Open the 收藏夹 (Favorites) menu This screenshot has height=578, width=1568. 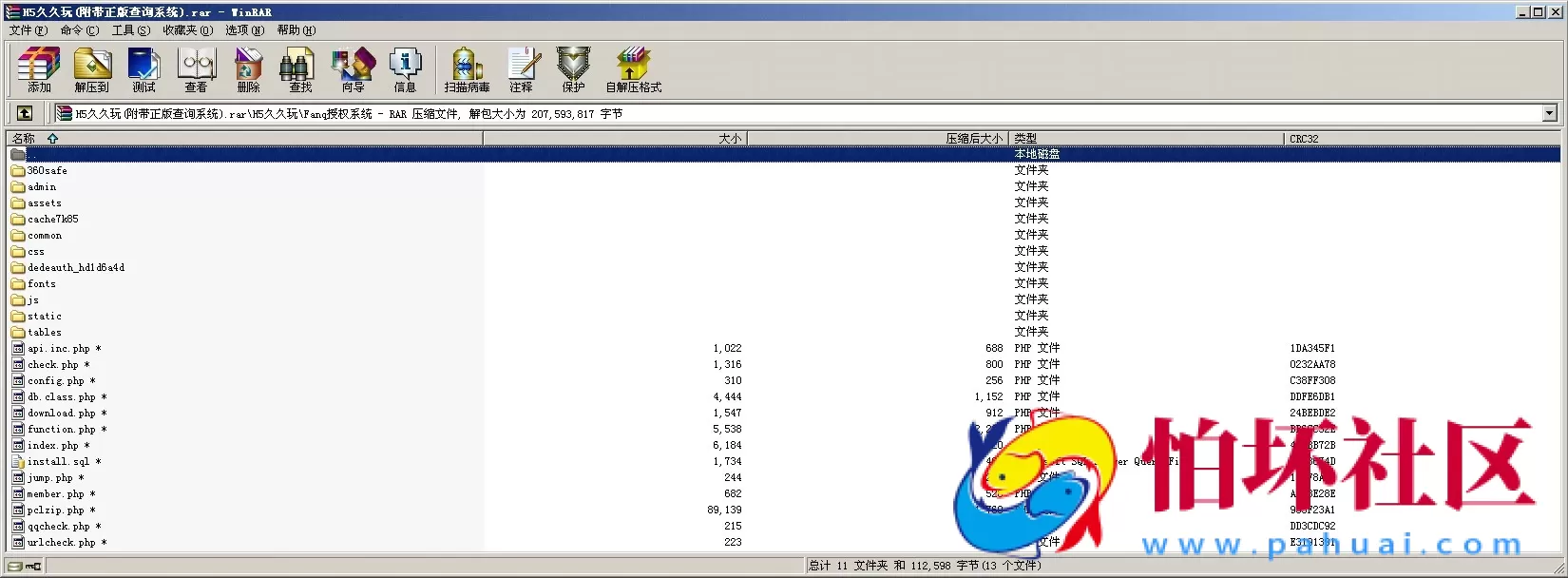pyautogui.click(x=187, y=30)
